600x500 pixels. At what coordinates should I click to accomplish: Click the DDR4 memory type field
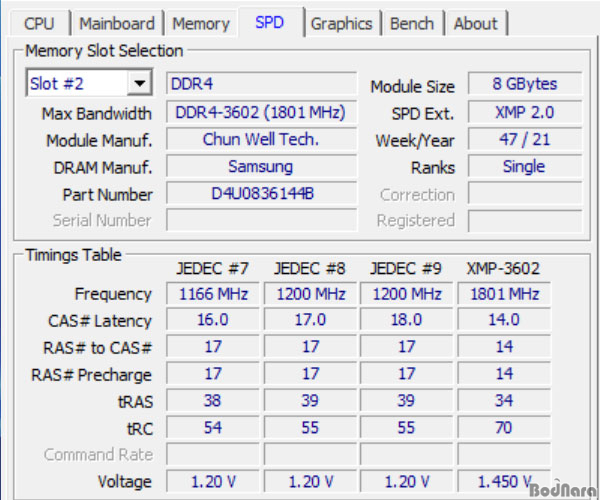(x=261, y=83)
